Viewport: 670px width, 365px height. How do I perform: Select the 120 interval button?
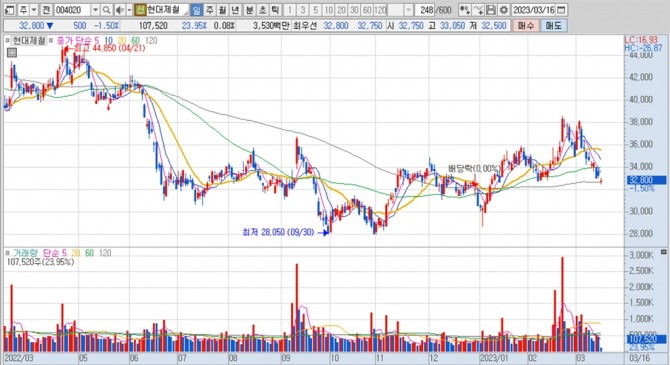[x=380, y=10]
